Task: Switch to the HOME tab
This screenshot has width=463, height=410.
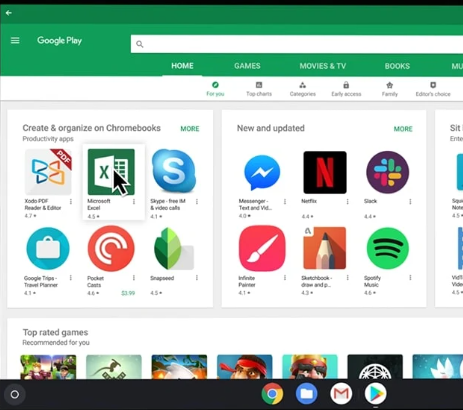Action: pyautogui.click(x=182, y=66)
